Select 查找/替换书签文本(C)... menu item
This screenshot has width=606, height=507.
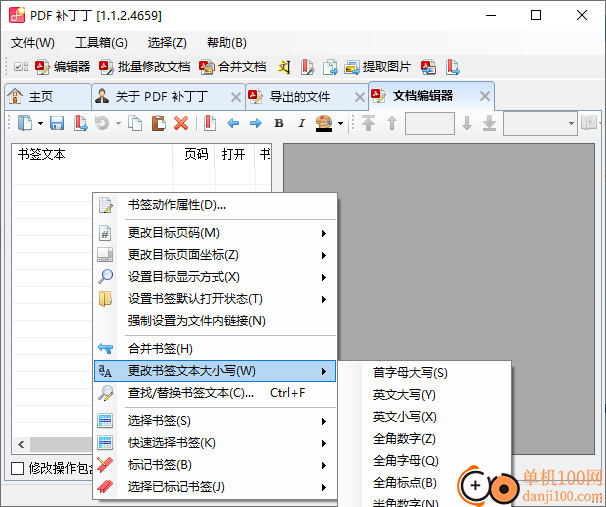215,393
